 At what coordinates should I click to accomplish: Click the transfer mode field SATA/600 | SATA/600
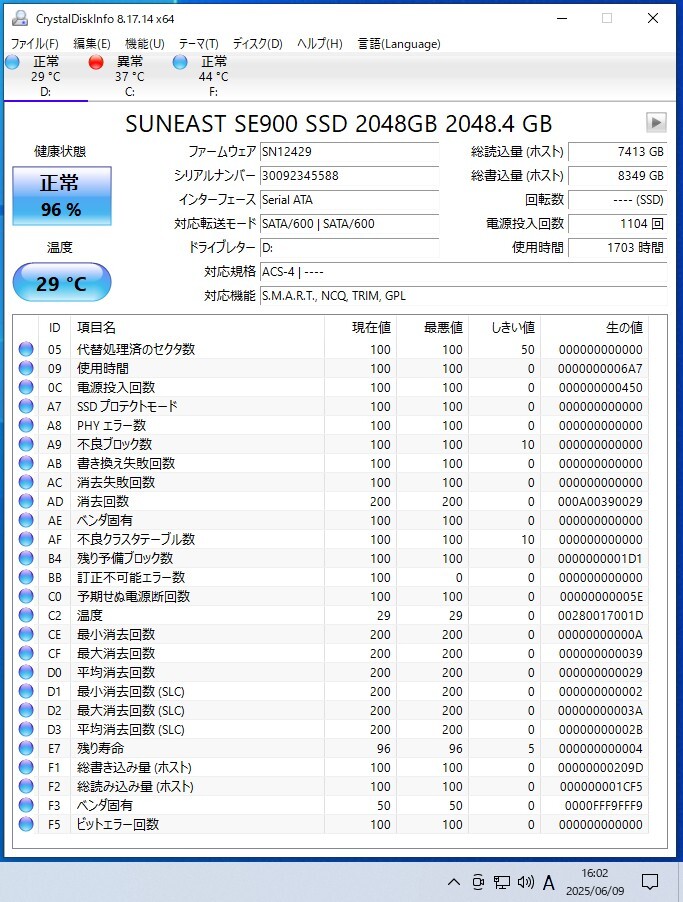349,224
